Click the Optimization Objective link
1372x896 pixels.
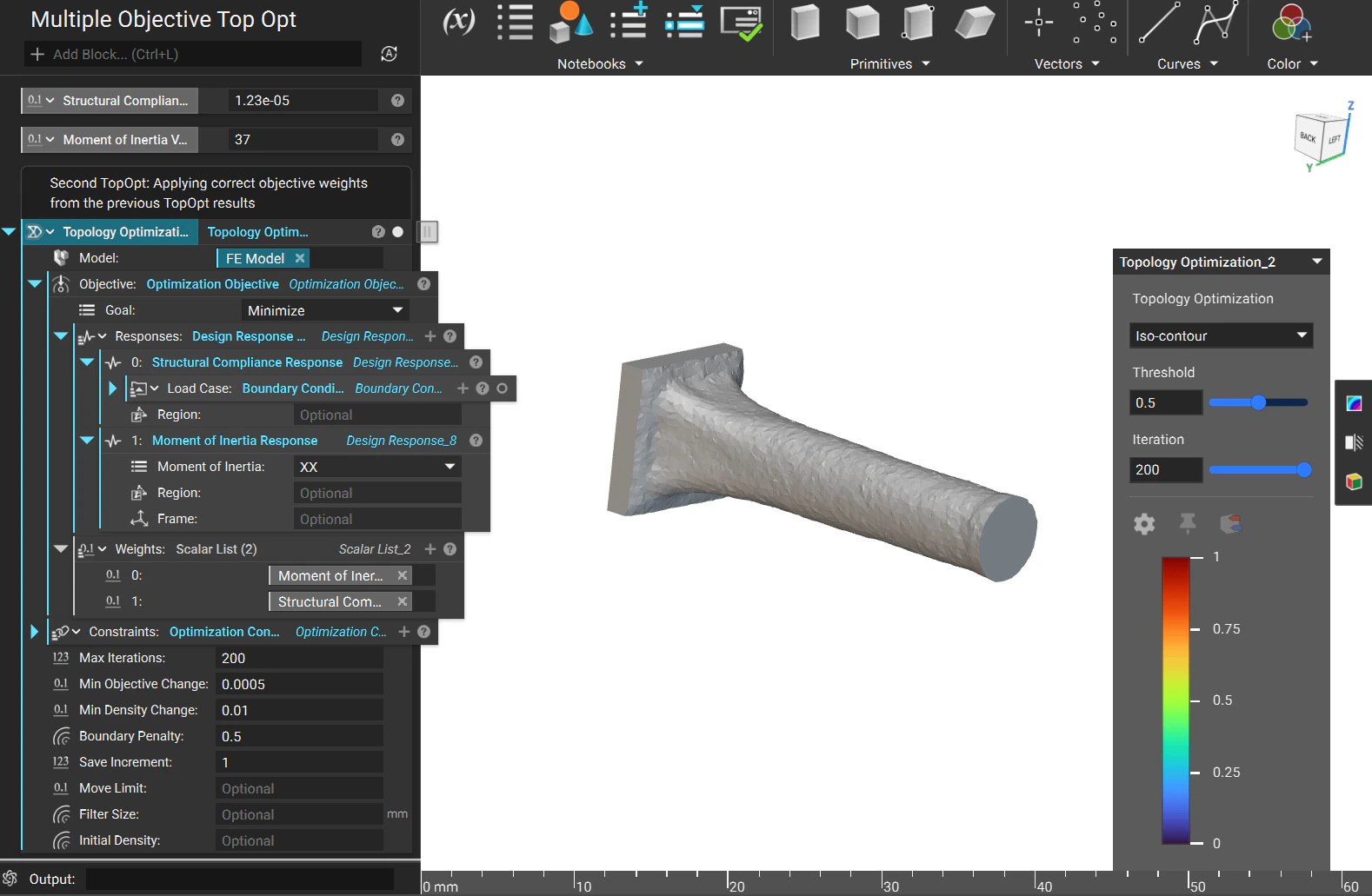pyautogui.click(x=212, y=284)
